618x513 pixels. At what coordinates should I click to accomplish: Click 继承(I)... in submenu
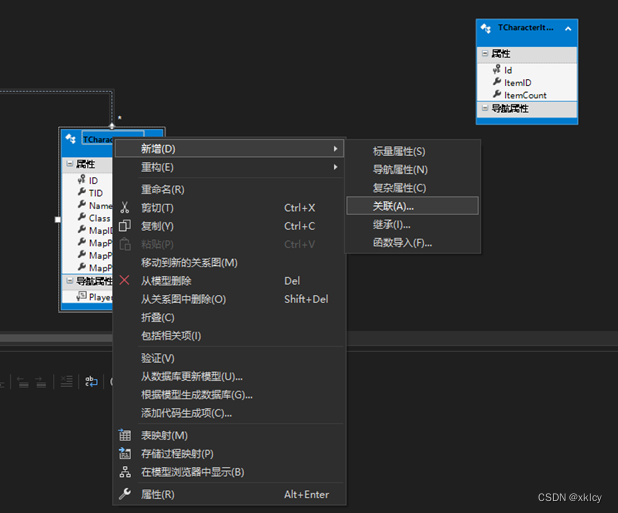413,225
